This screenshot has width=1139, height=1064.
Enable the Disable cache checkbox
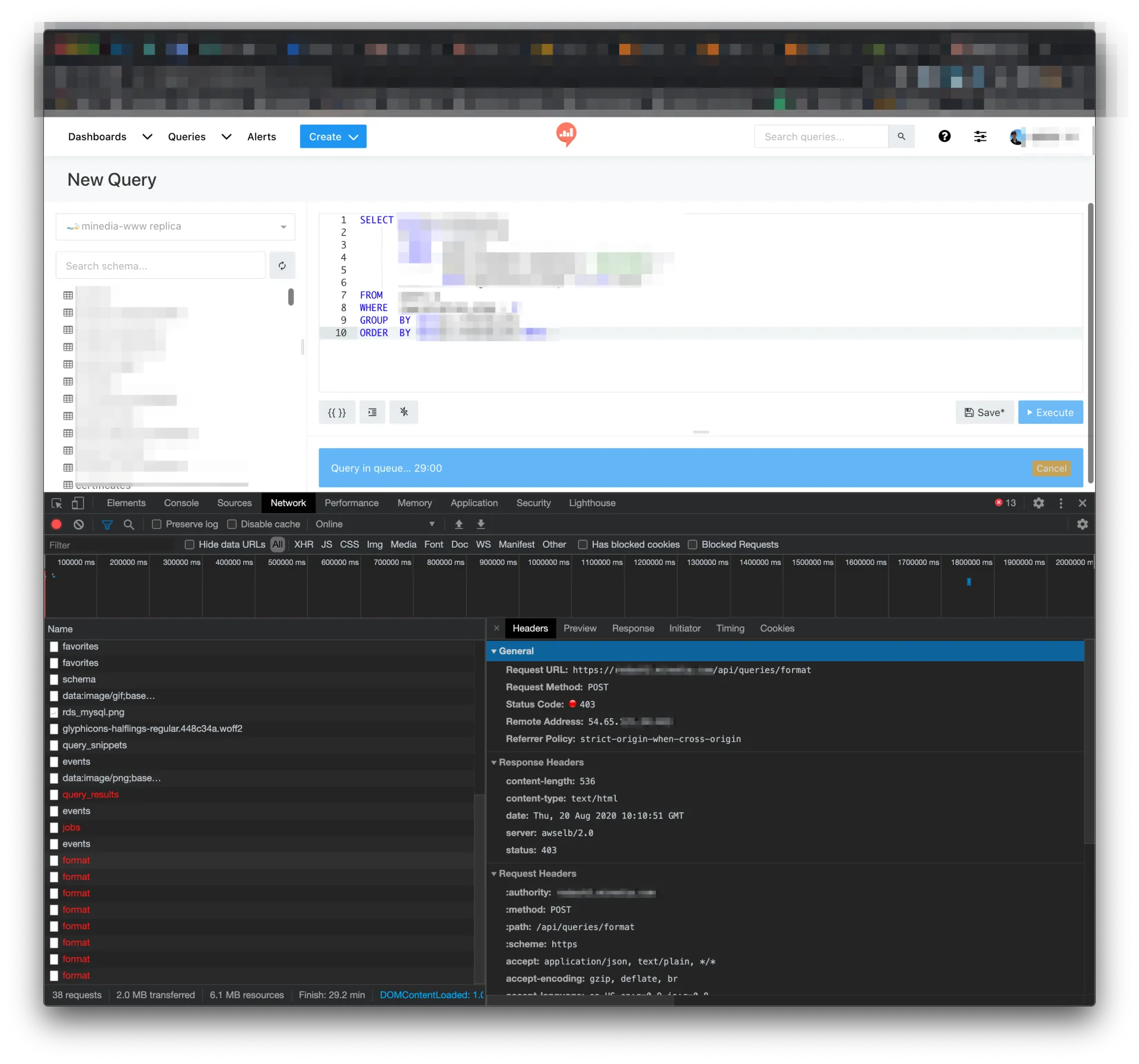pos(232,525)
